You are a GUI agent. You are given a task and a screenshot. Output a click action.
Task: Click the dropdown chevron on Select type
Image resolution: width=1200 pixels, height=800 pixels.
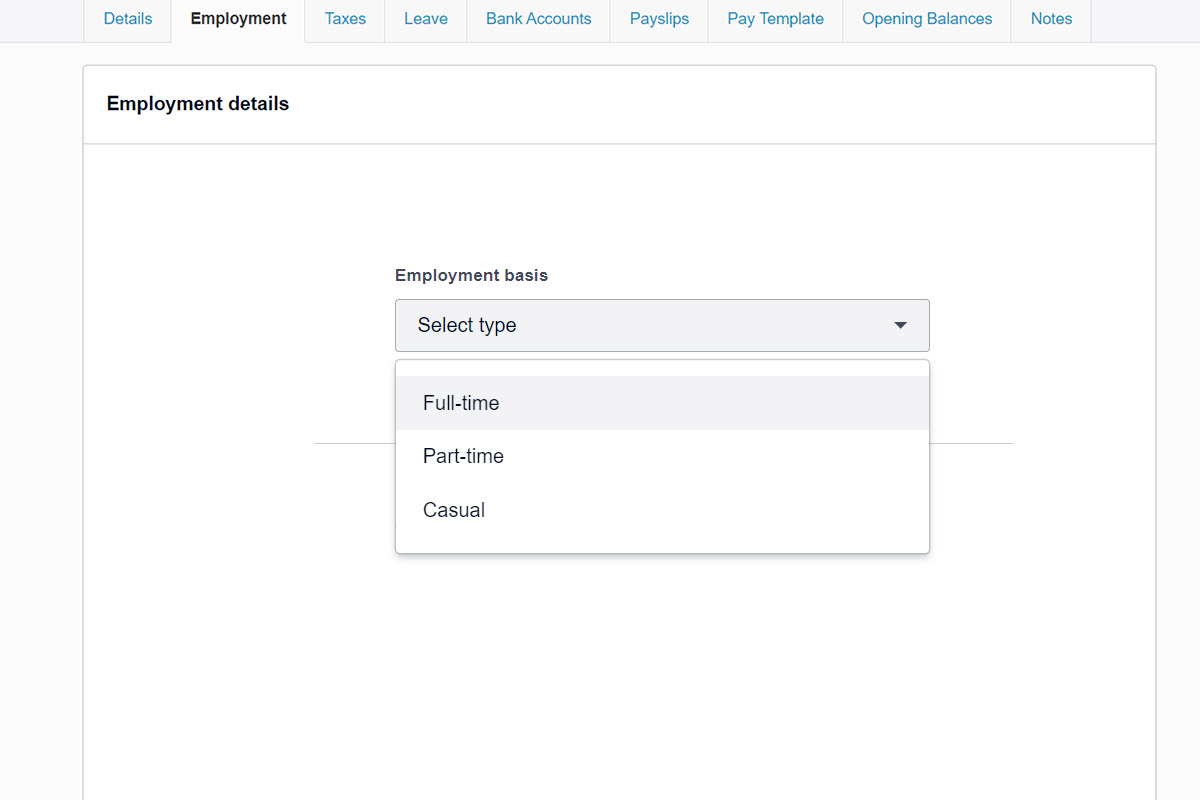pyautogui.click(x=900, y=325)
